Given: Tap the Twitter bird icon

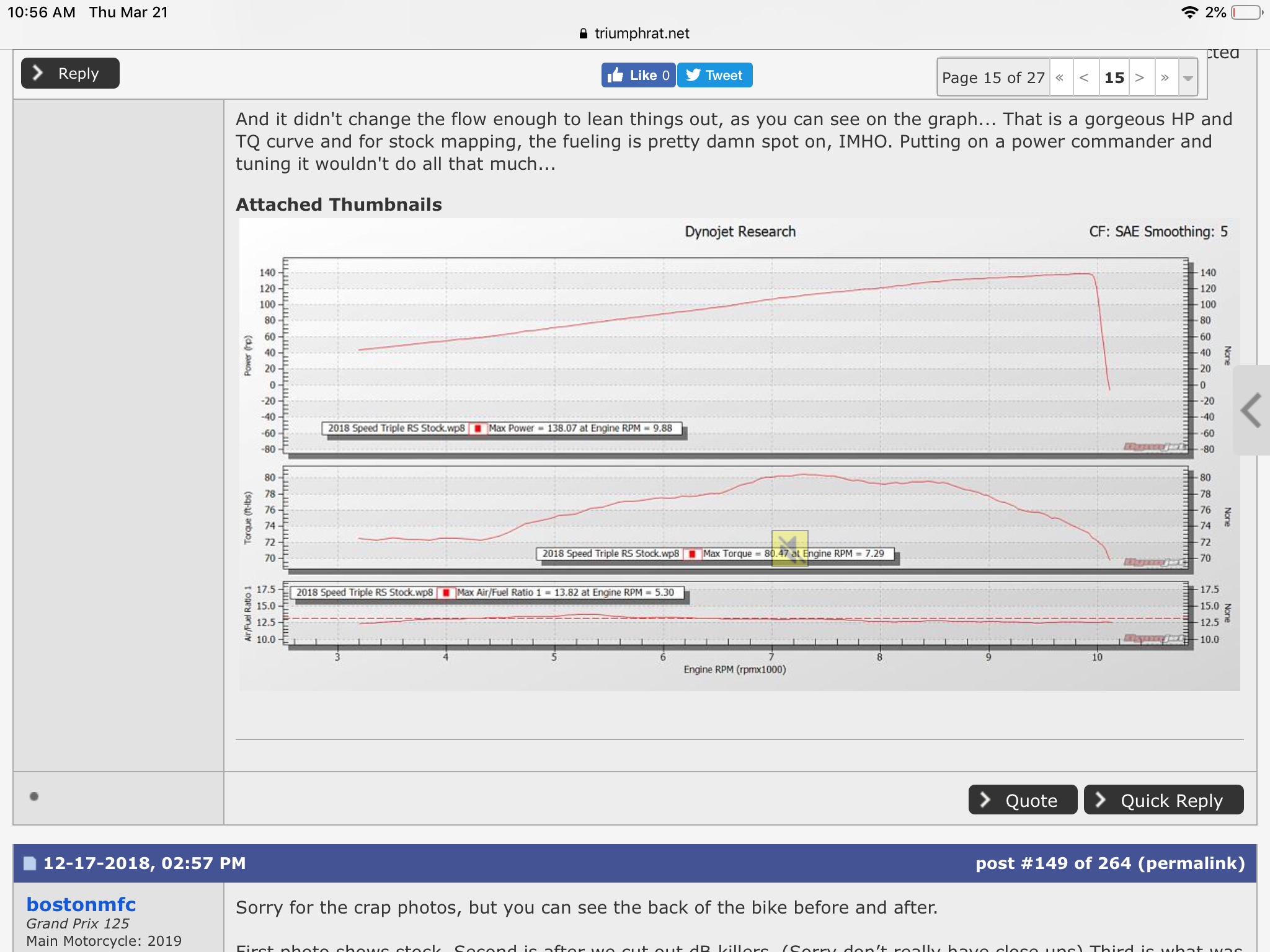Looking at the screenshot, I should coord(693,75).
